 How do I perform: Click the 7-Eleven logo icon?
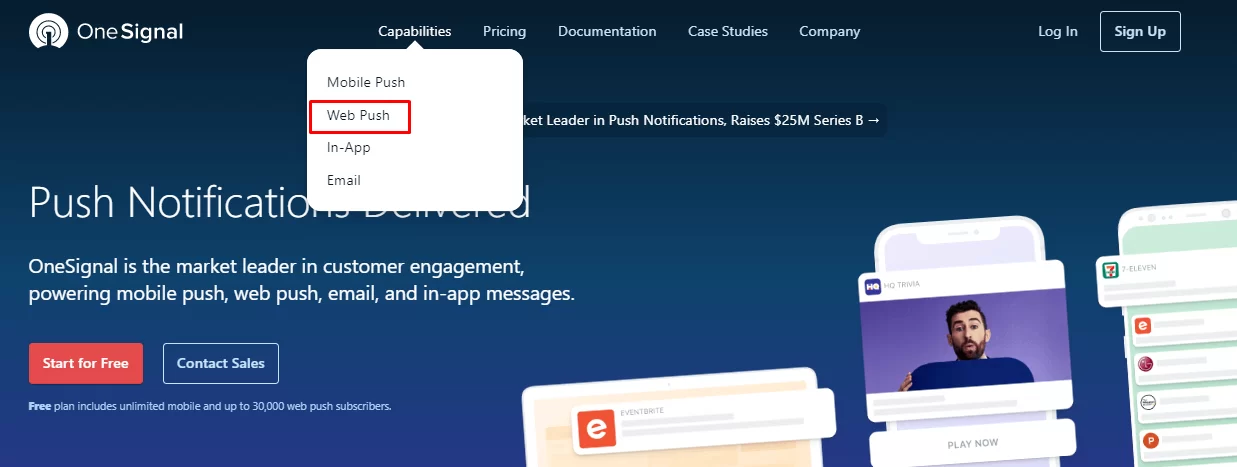click(1110, 269)
